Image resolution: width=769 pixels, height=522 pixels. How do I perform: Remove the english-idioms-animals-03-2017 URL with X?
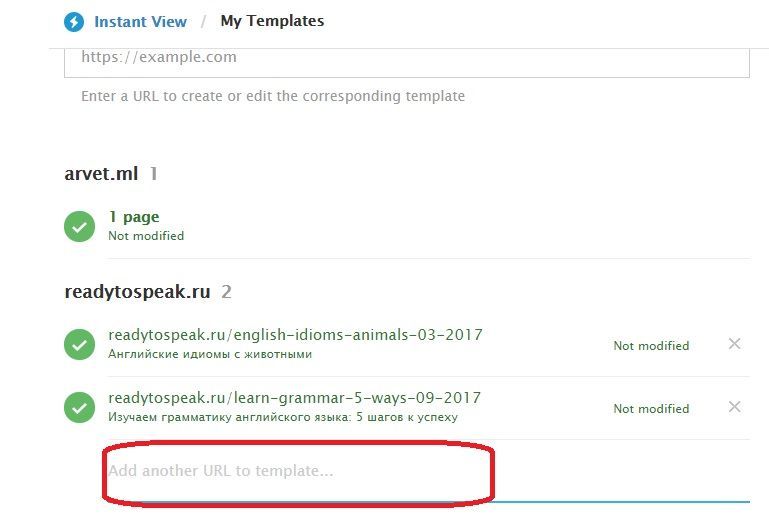(735, 344)
